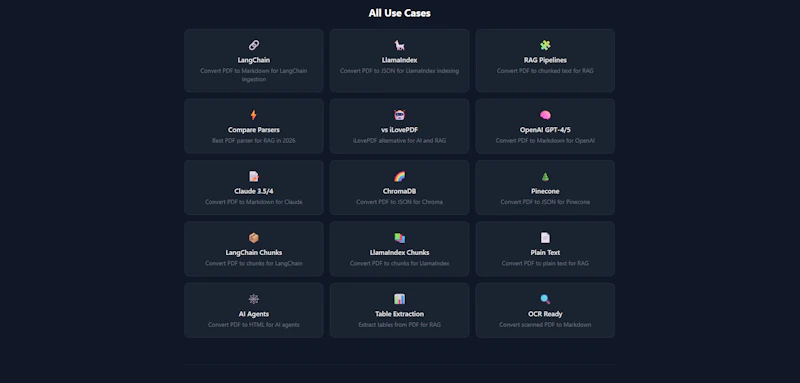Click 'Convert PDF to Markdown for OpenAI' text
Viewport: 800px width, 383px height.
click(545, 141)
